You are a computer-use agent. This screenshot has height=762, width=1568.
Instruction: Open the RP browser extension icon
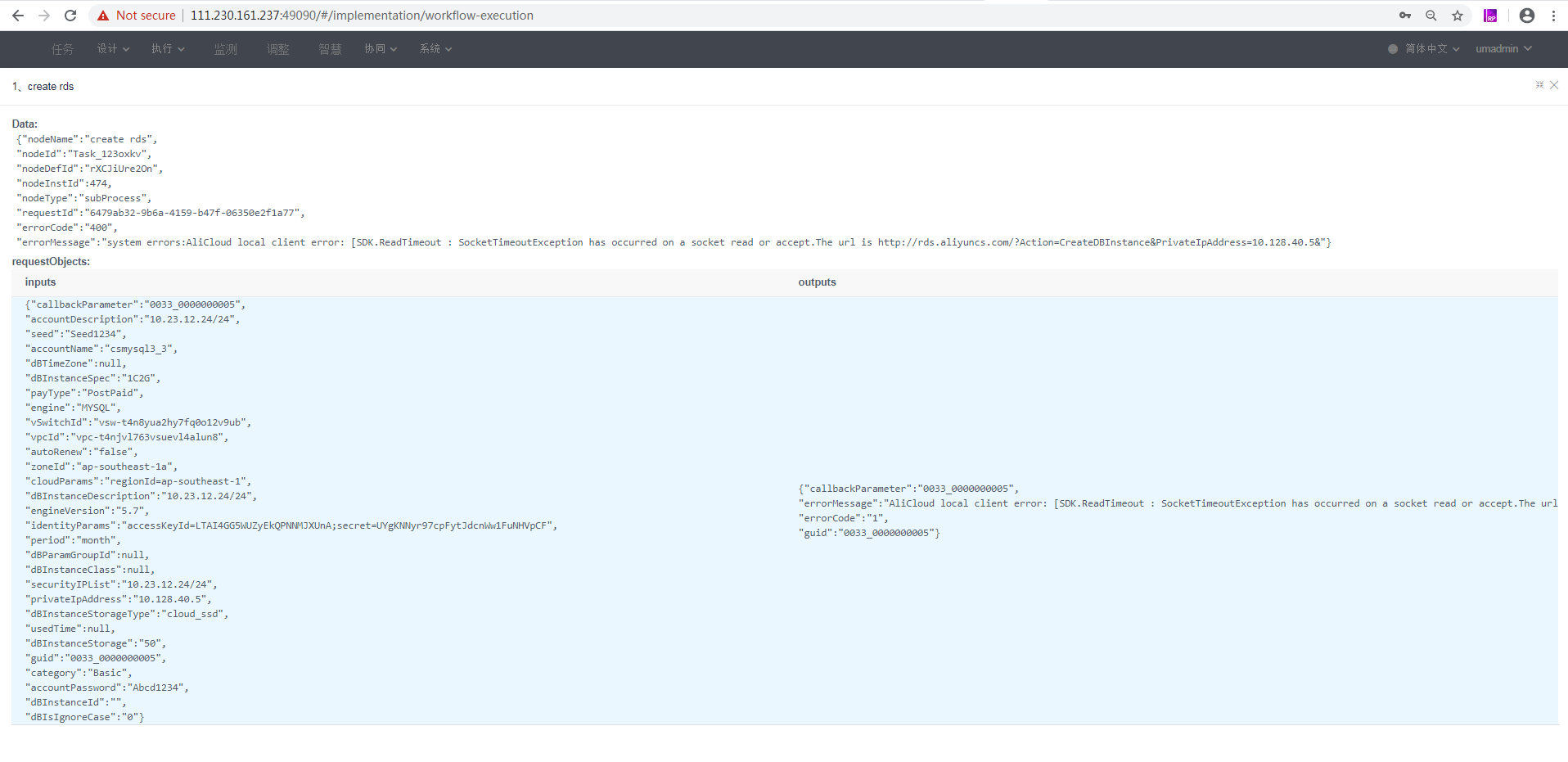click(1490, 16)
